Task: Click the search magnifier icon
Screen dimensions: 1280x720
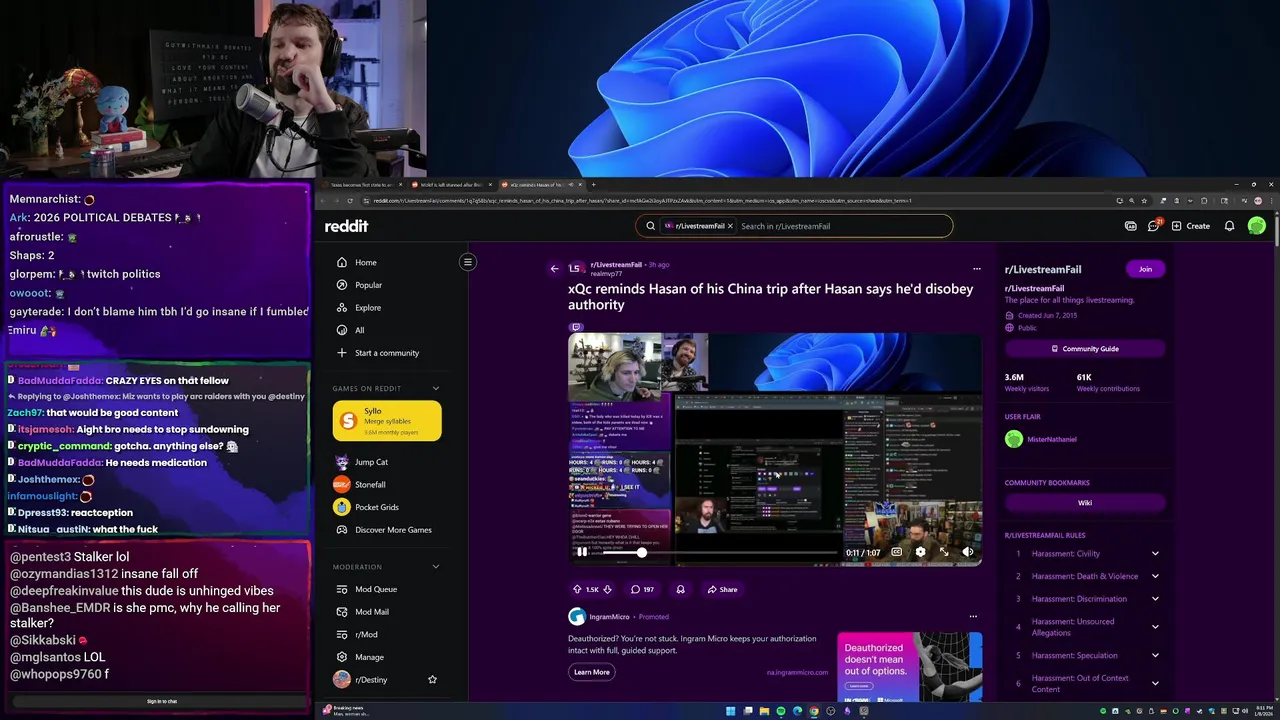Action: pos(650,226)
